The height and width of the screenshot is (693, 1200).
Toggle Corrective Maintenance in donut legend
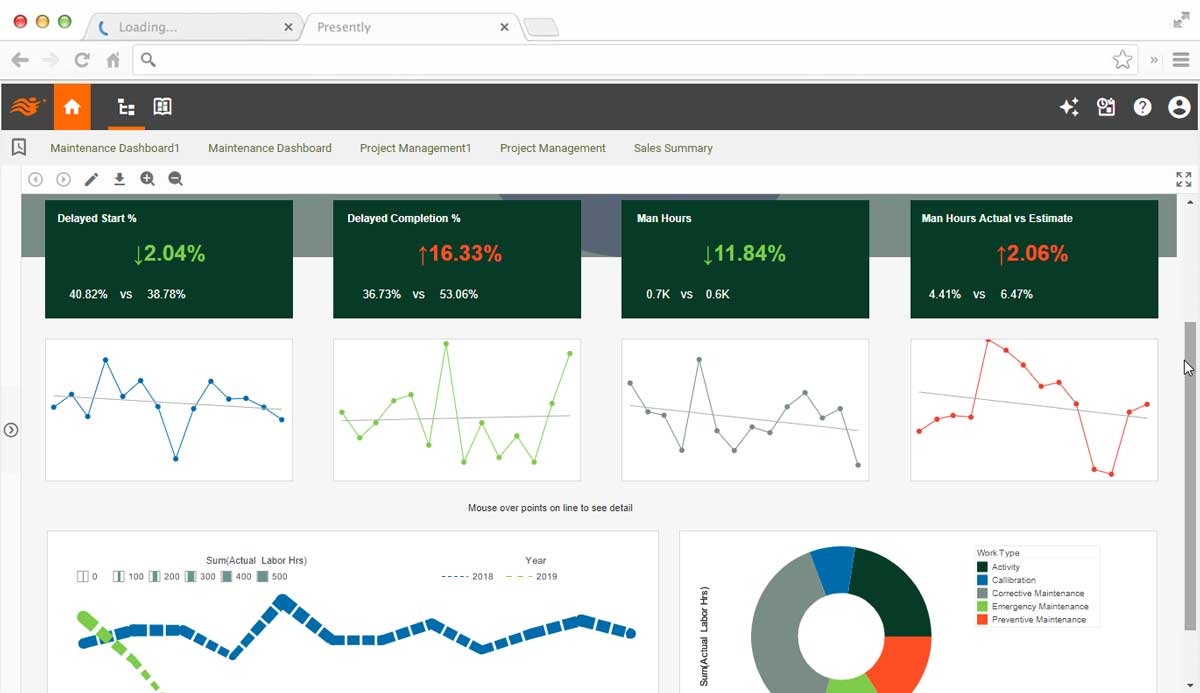[1037, 591]
